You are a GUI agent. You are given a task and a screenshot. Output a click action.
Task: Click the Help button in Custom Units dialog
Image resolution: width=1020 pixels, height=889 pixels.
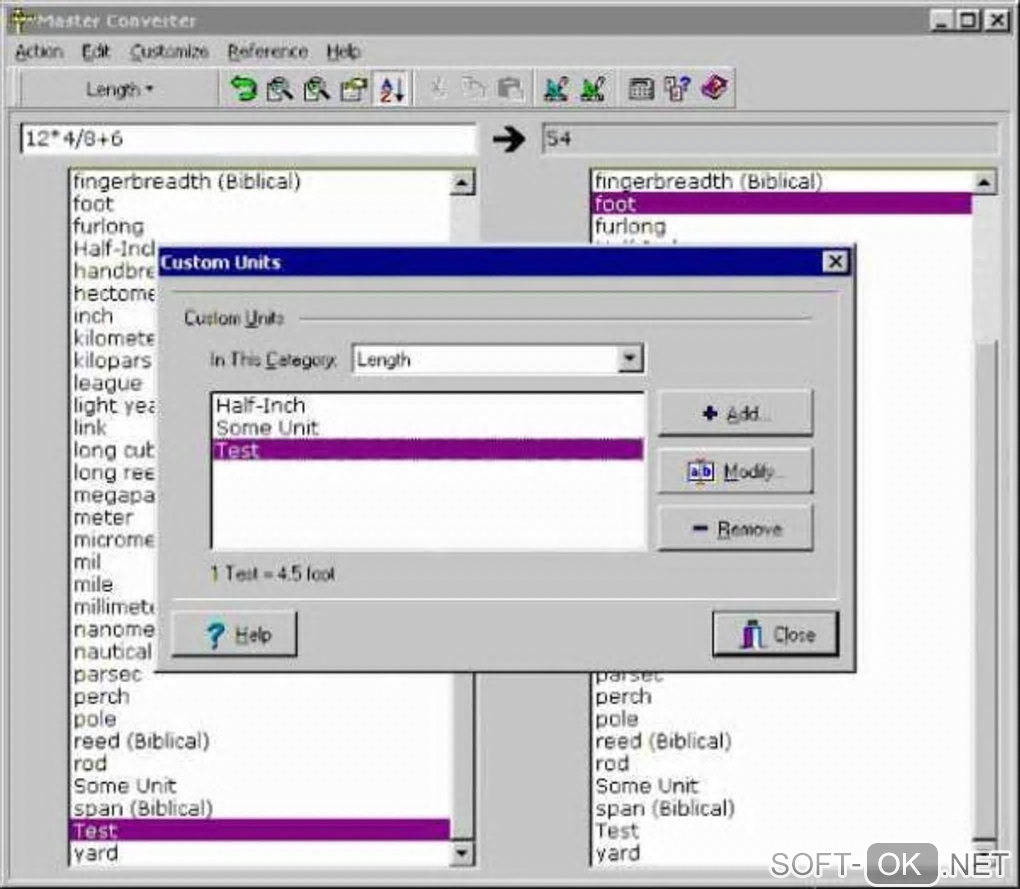click(x=234, y=634)
